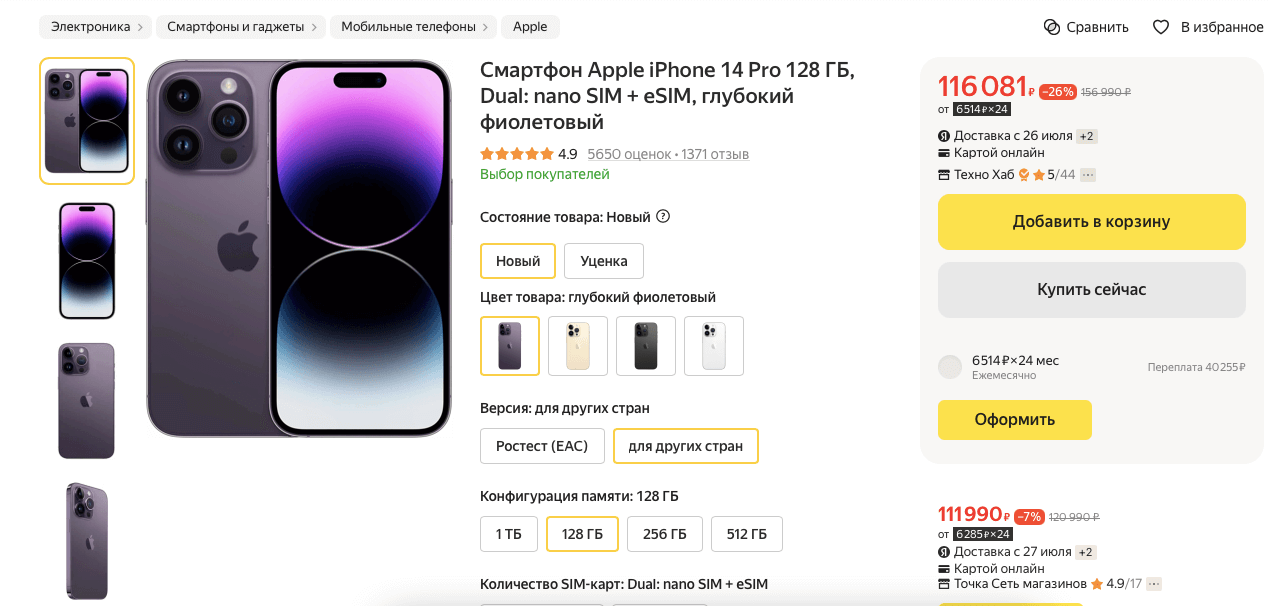The height and width of the screenshot is (606, 1269).
Task: Click the question mark near Состояние товара
Action: coord(664,216)
